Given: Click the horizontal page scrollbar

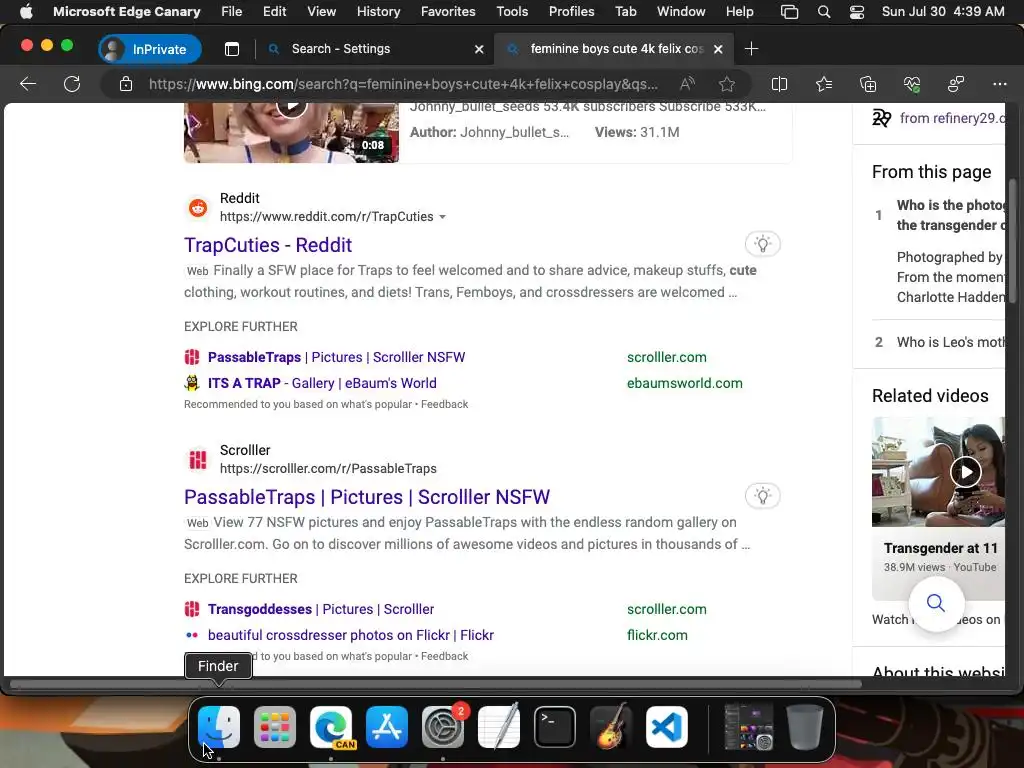Looking at the screenshot, I should point(436,684).
